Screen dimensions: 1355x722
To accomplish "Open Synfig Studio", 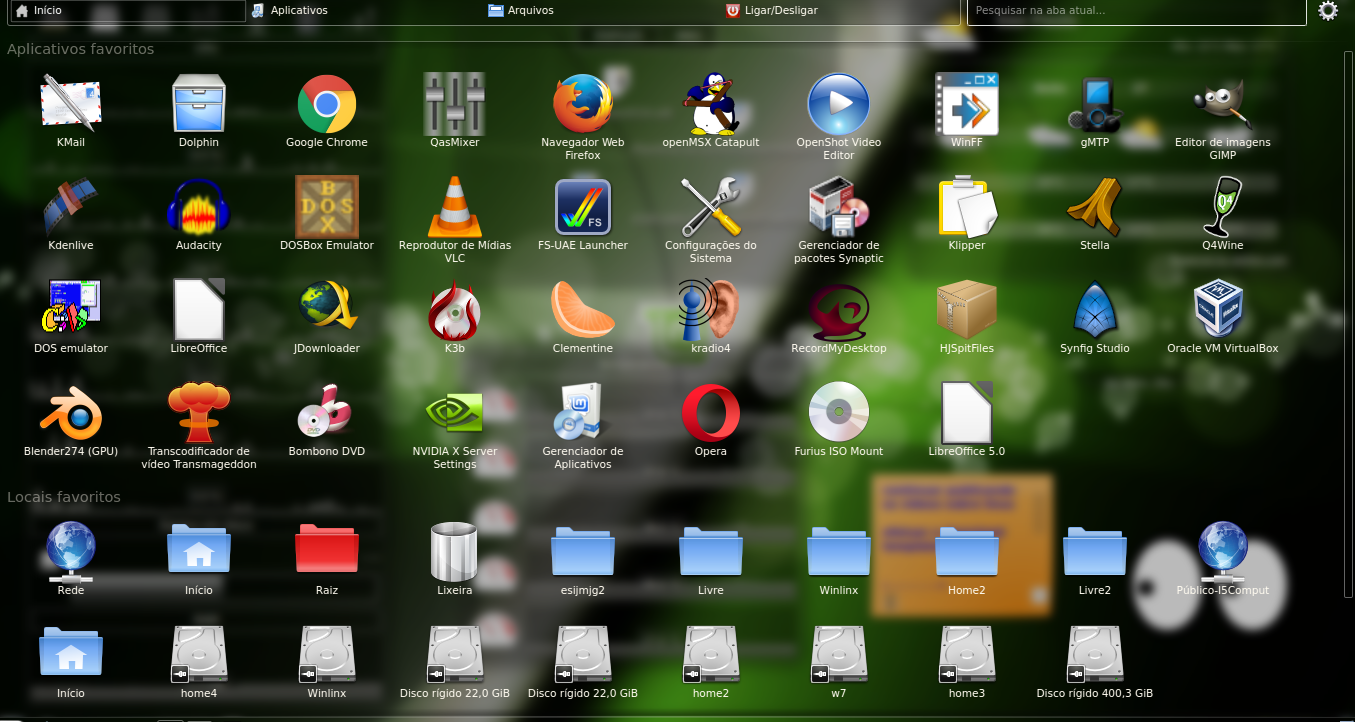I will point(1094,310).
